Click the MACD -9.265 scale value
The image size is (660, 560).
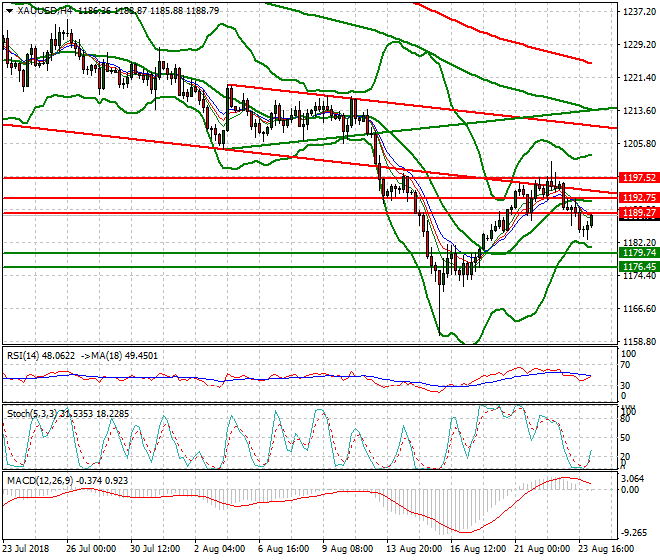[x=635, y=533]
